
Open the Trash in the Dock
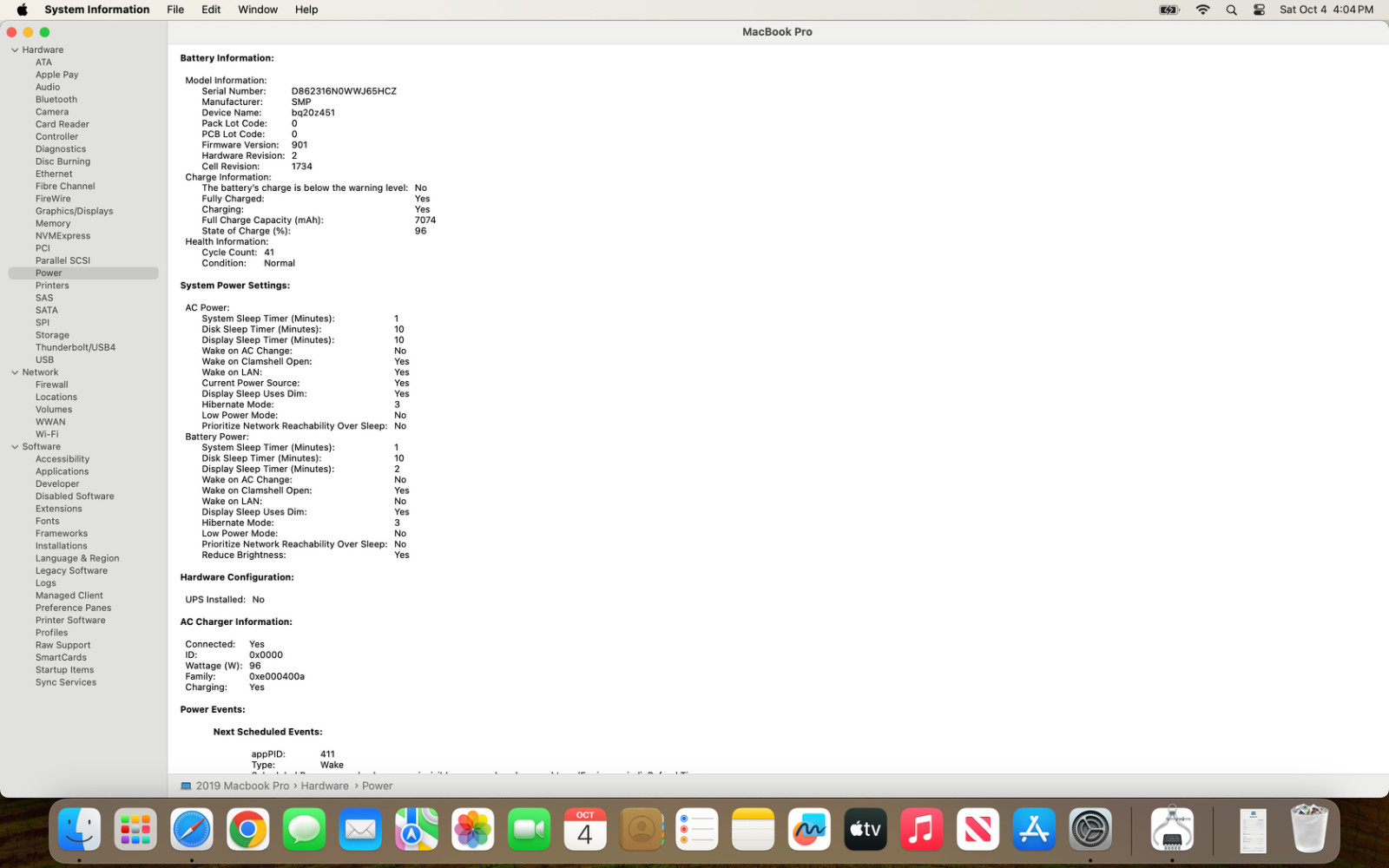coord(1309,829)
